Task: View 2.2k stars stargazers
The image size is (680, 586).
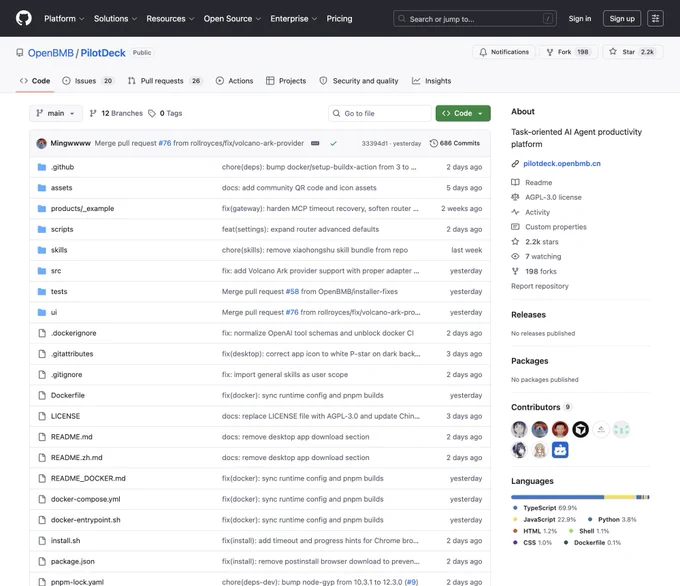Action: pos(542,242)
